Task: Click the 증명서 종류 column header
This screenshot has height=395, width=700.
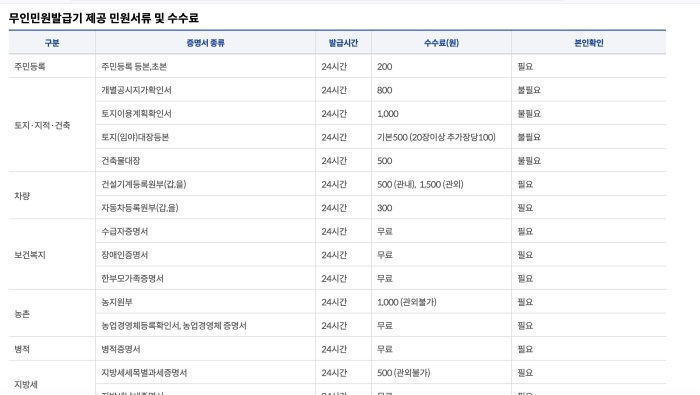Action: [205, 43]
